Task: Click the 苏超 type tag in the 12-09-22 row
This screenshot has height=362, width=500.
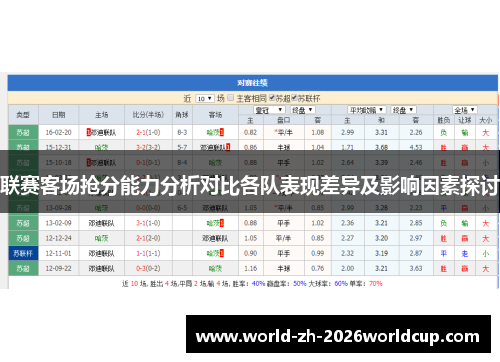Action: tap(23, 268)
